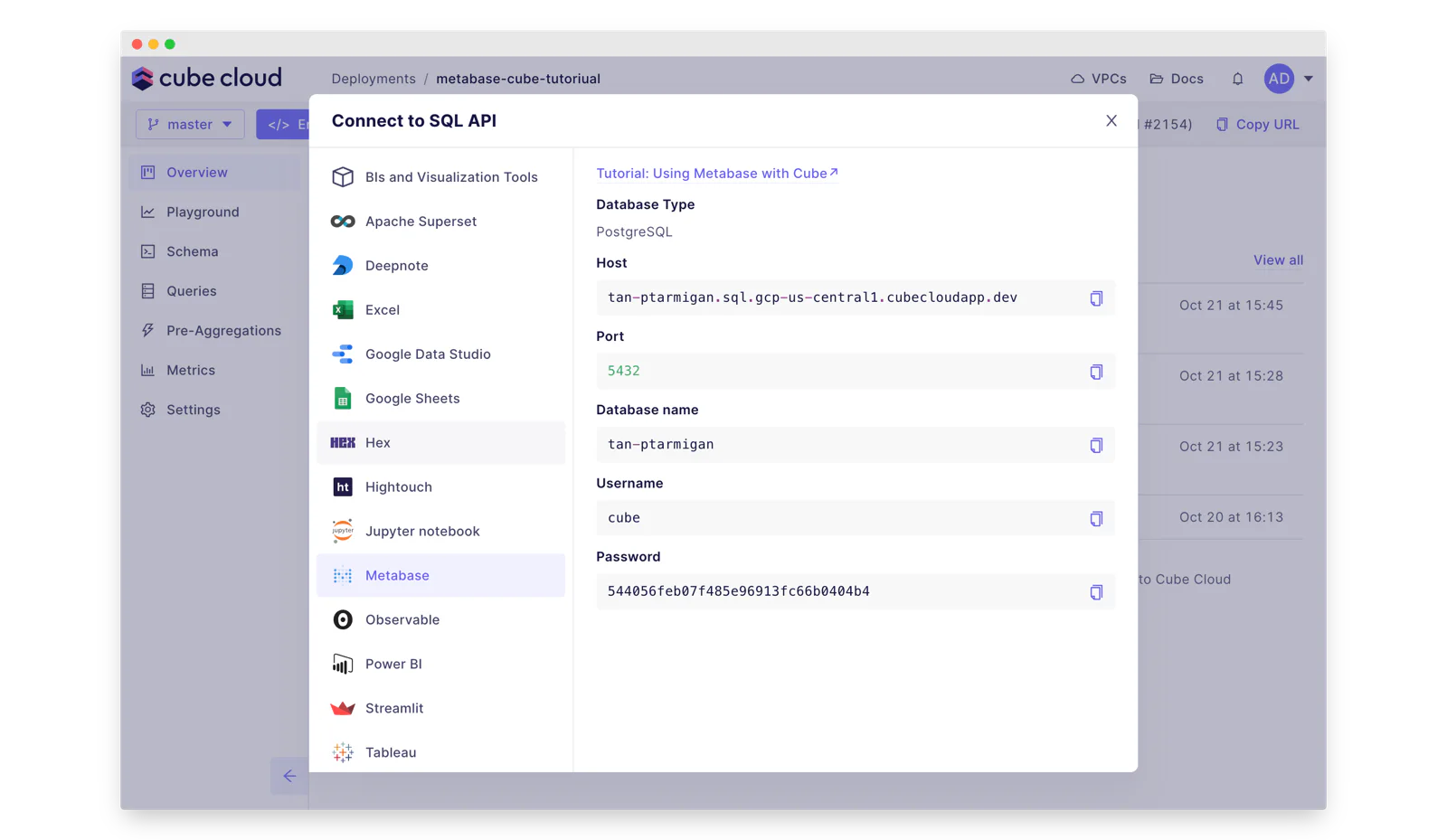Choose Google Data Studio option
This screenshot has width=1447, height=840.
pos(441,354)
